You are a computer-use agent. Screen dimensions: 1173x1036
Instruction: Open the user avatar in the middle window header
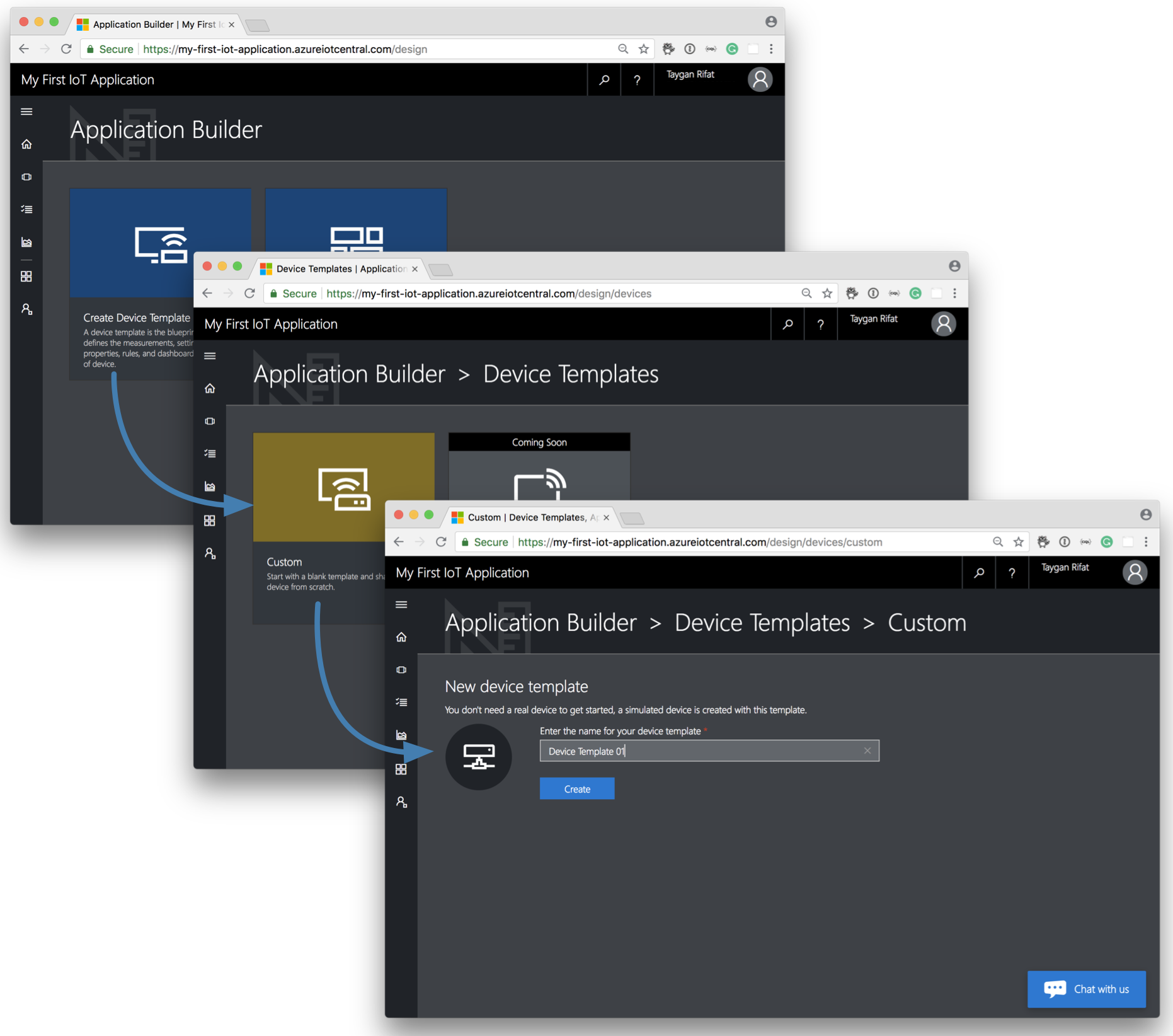pyautogui.click(x=943, y=324)
